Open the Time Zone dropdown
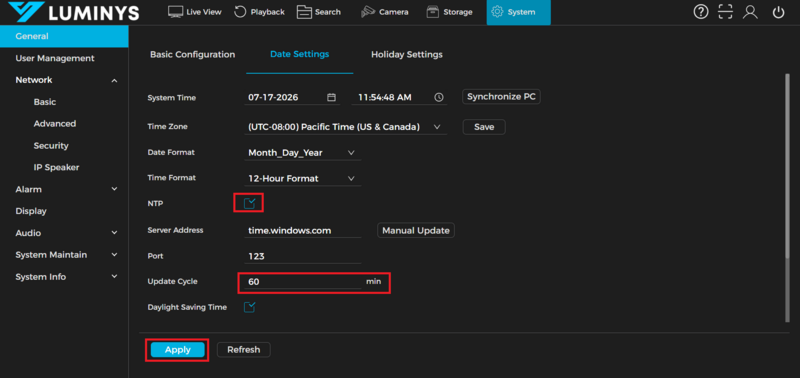800x378 pixels. pos(345,127)
